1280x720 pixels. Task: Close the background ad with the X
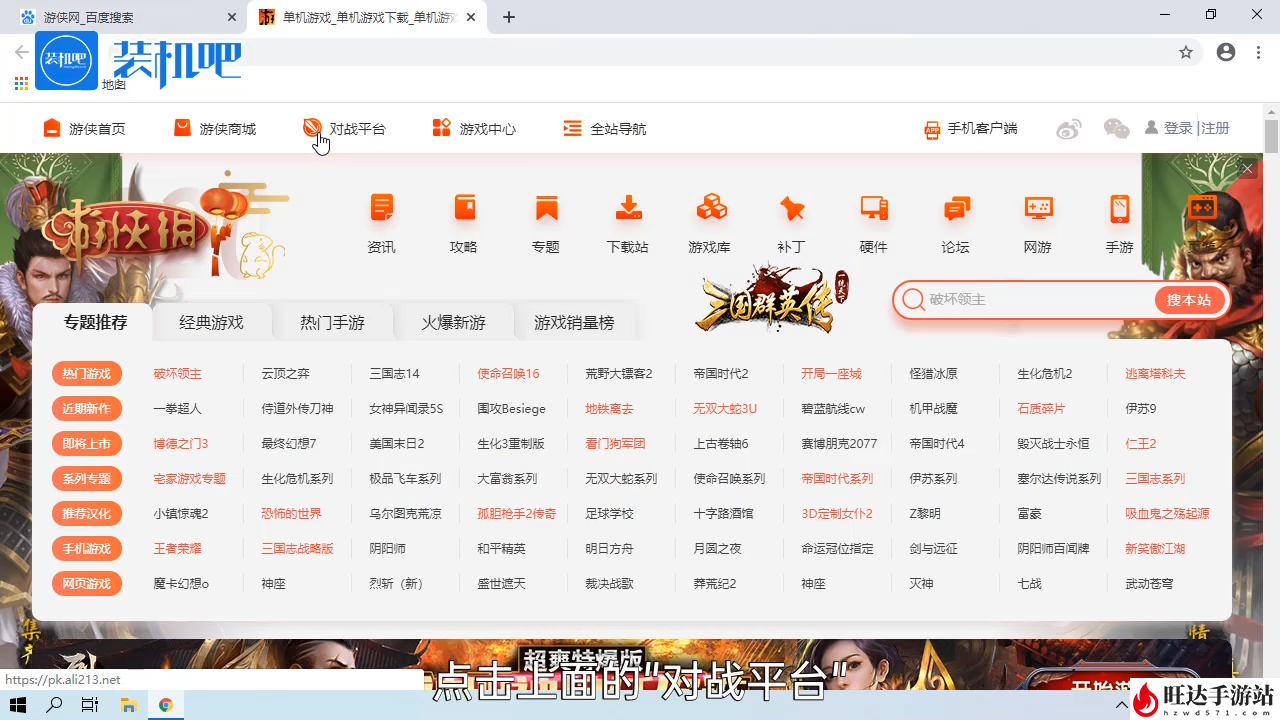pyautogui.click(x=1247, y=169)
